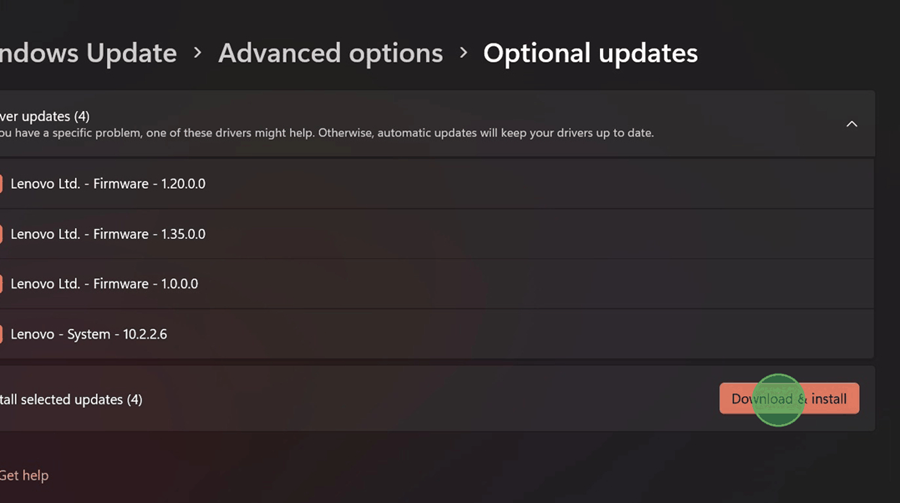900x503 pixels.
Task: Click the install selected updates (4) label
Action: point(71,399)
